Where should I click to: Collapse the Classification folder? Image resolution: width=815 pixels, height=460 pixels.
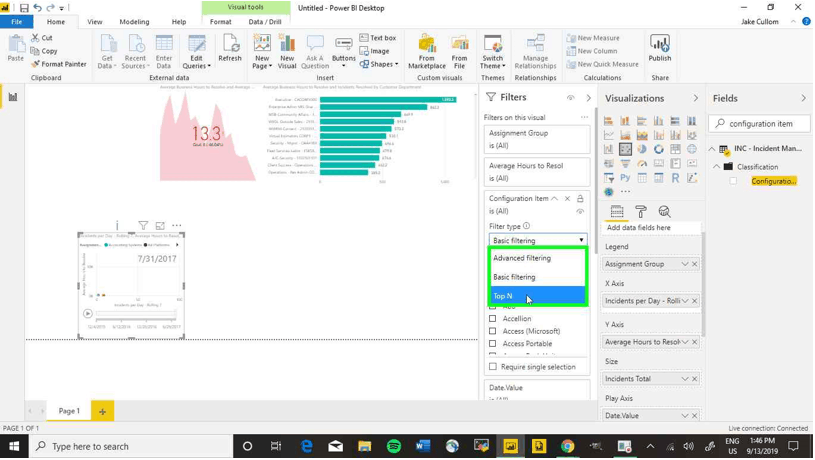click(x=716, y=167)
